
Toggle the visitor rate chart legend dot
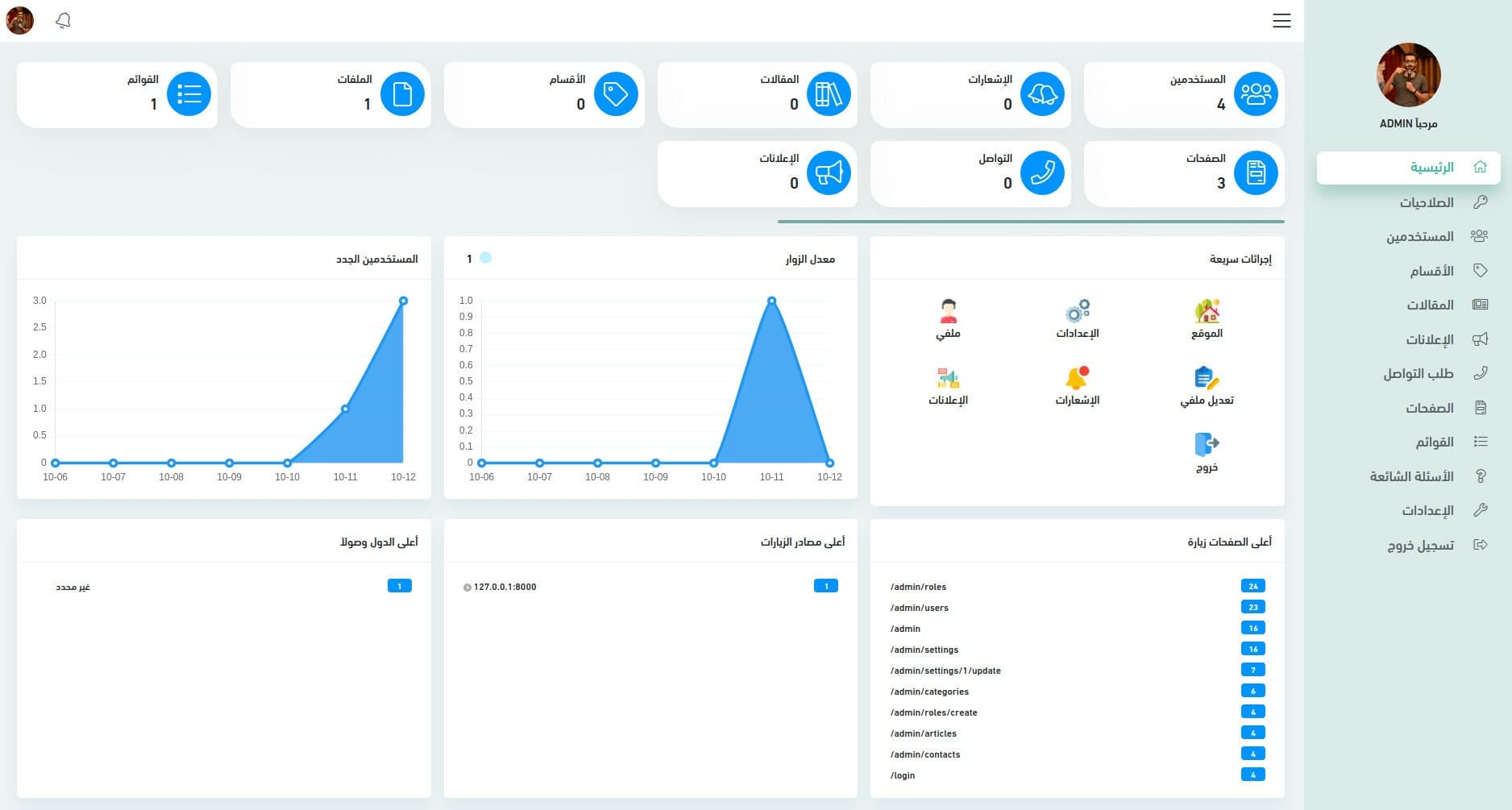pos(485,258)
